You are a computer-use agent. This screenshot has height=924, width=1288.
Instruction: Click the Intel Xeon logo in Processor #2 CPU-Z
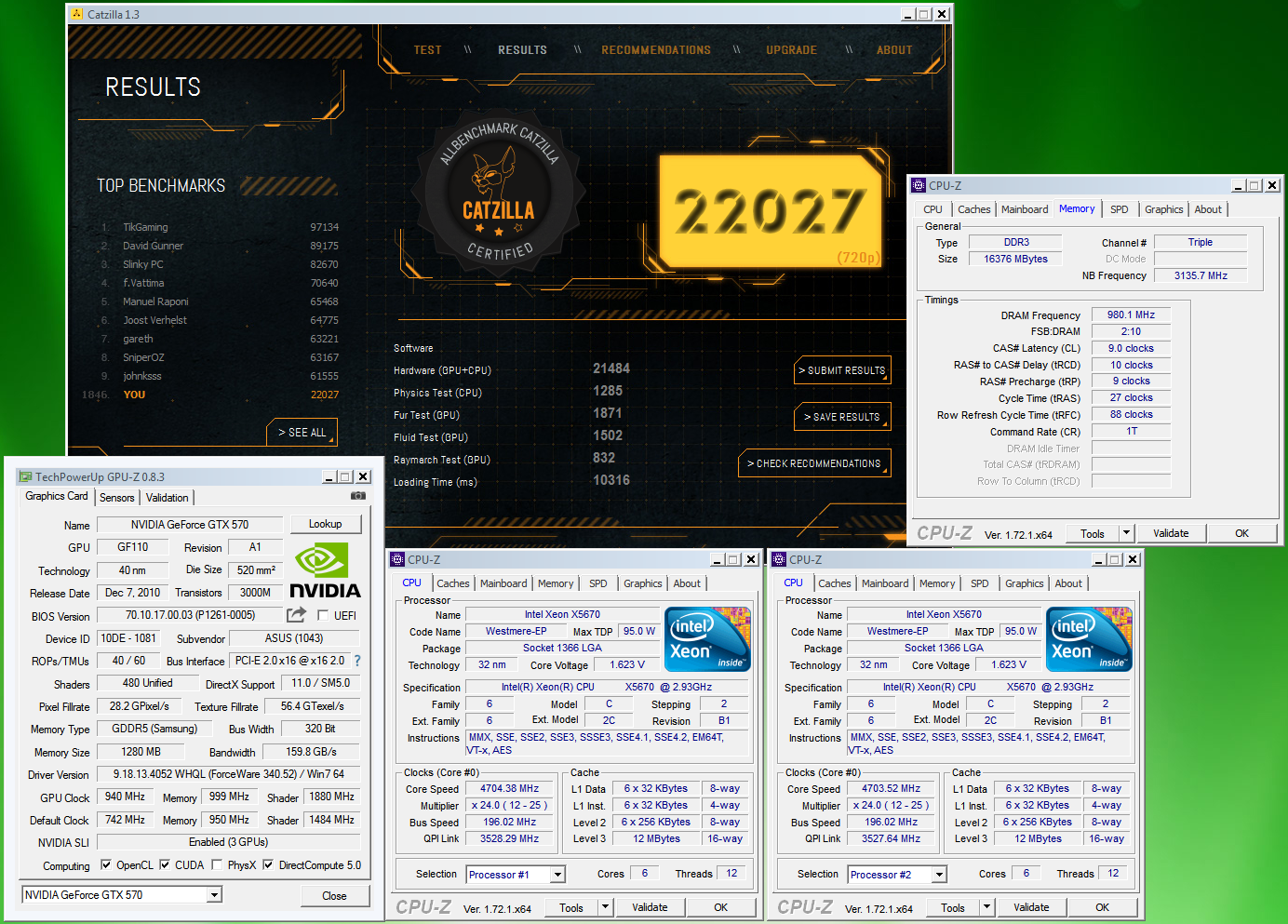click(1090, 639)
